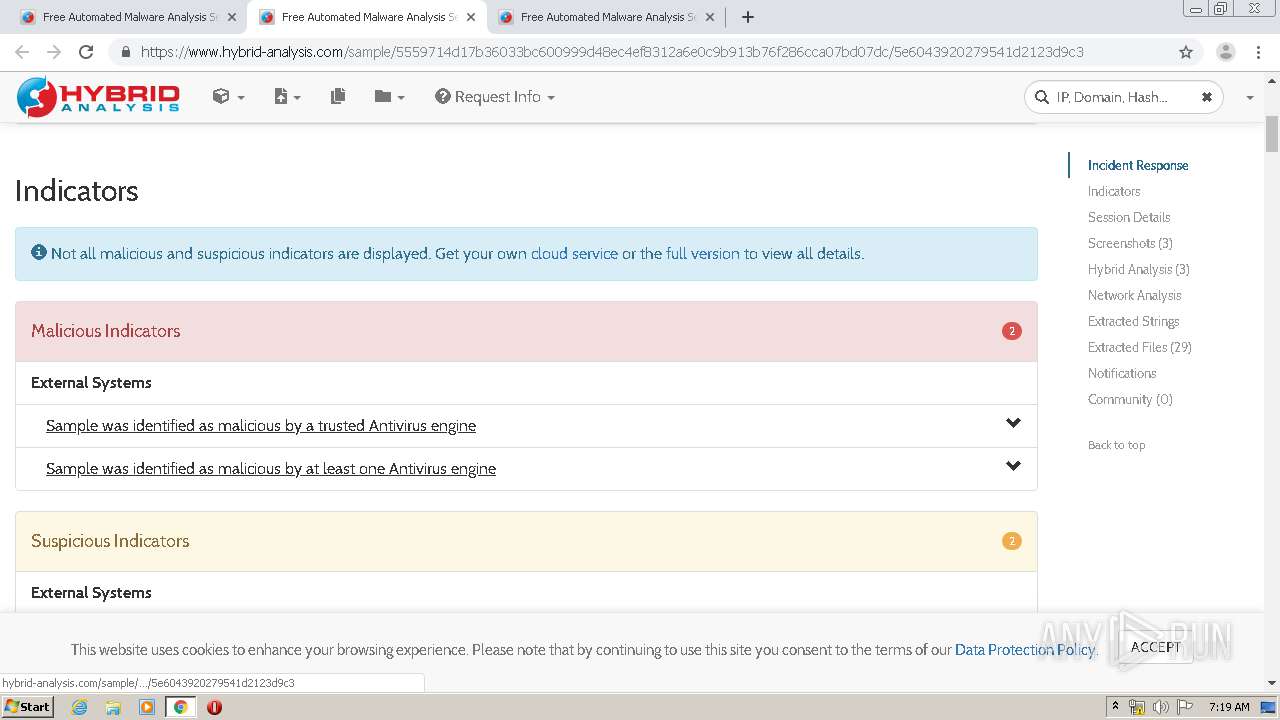Click the 7:19 AM clock
The height and width of the screenshot is (720, 1280).
[x=1229, y=707]
